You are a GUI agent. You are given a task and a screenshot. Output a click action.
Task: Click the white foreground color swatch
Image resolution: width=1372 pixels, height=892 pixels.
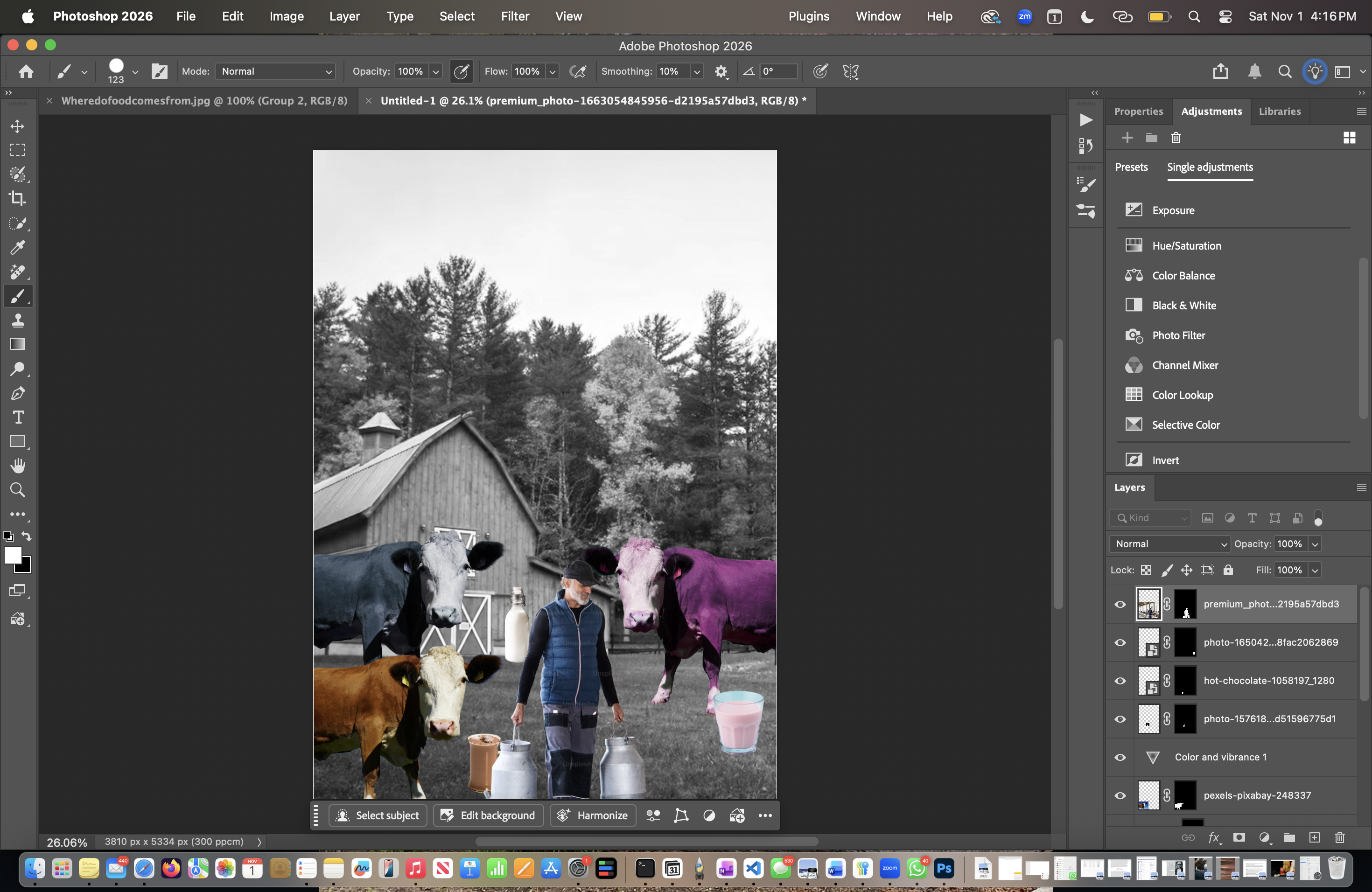point(12,555)
